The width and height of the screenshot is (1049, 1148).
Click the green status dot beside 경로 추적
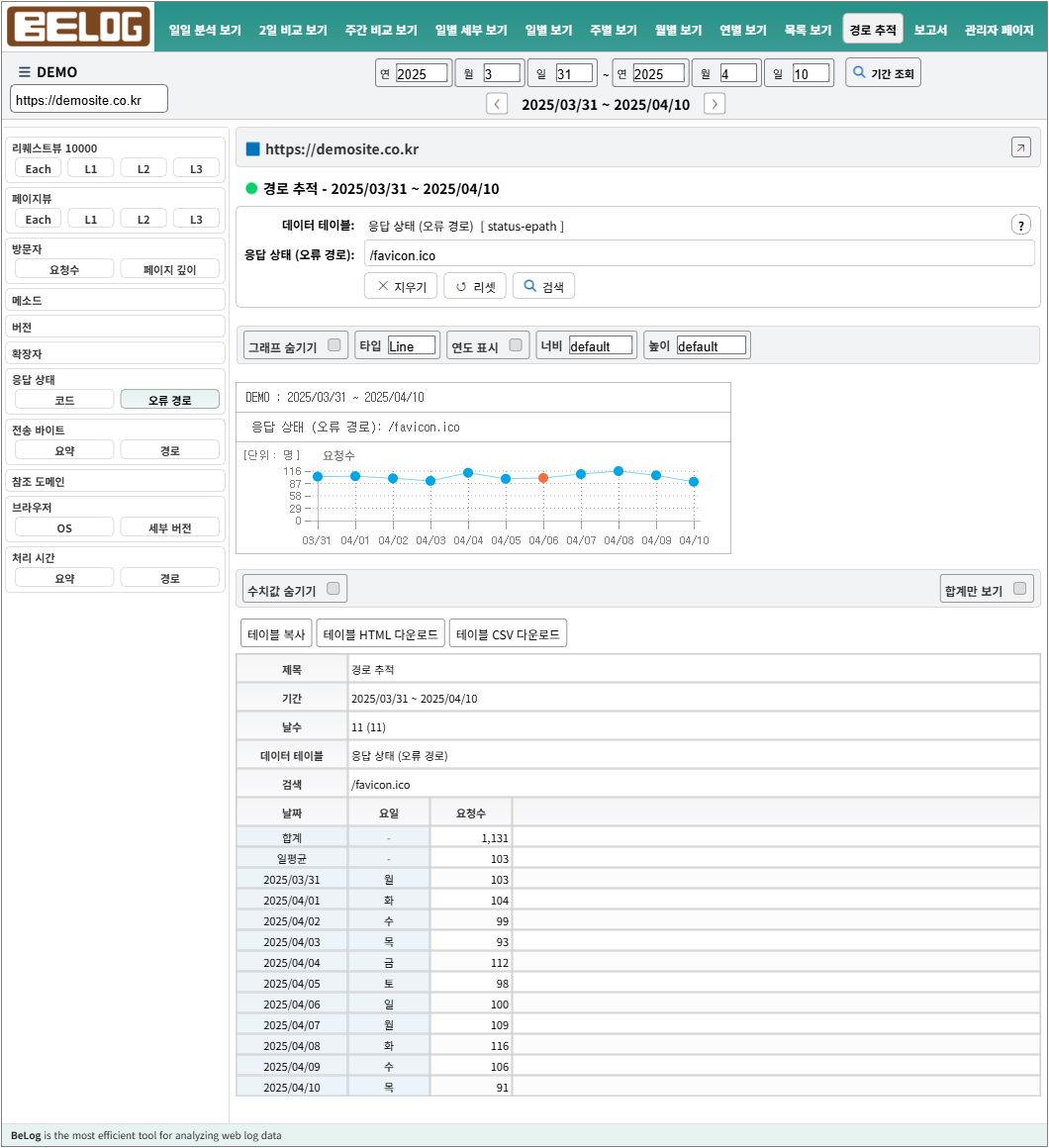251,188
